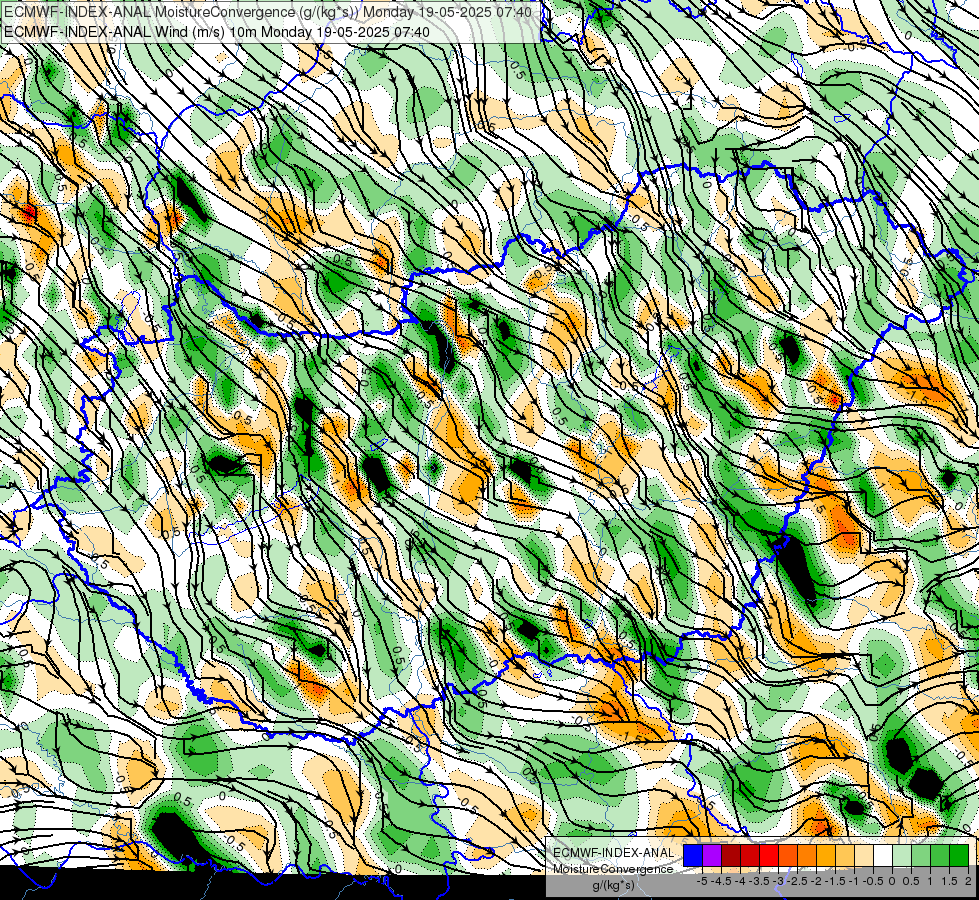
Task: Click the purple legend color swatch
Action: pos(712,855)
